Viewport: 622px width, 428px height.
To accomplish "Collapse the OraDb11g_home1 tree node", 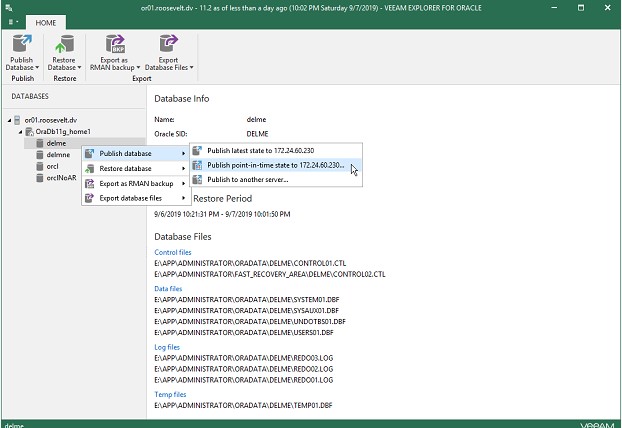I will point(20,132).
